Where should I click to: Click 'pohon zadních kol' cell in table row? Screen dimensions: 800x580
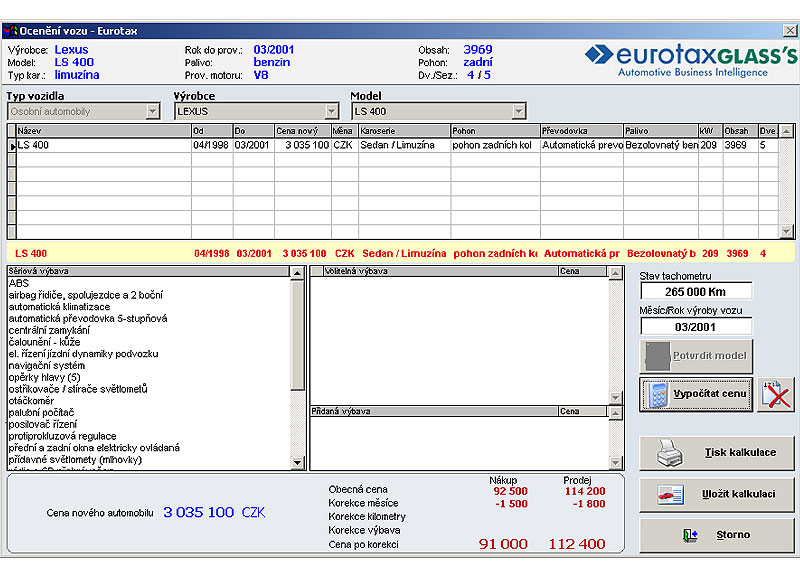(495, 145)
